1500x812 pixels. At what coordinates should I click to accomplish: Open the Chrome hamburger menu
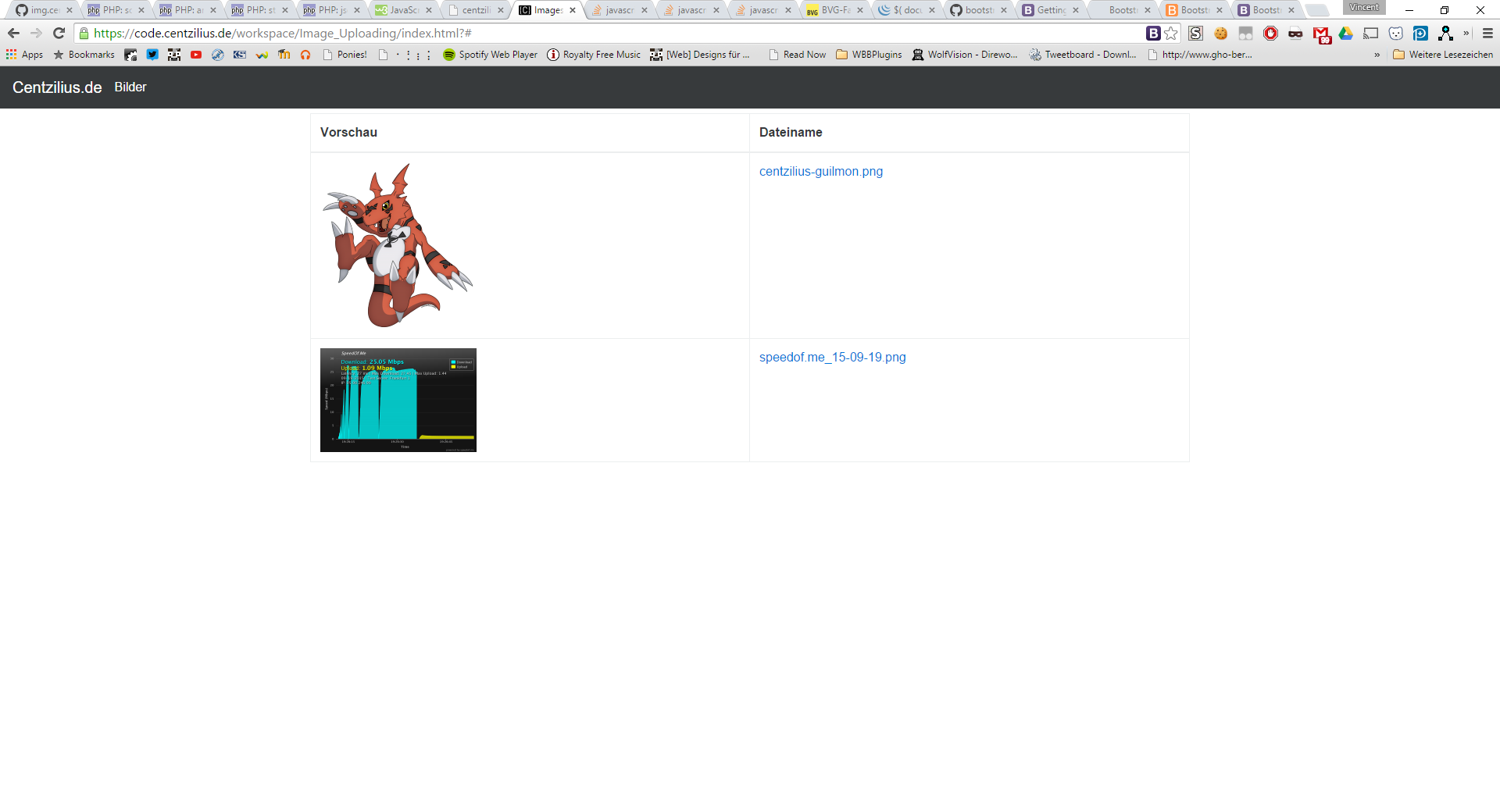(x=1487, y=34)
